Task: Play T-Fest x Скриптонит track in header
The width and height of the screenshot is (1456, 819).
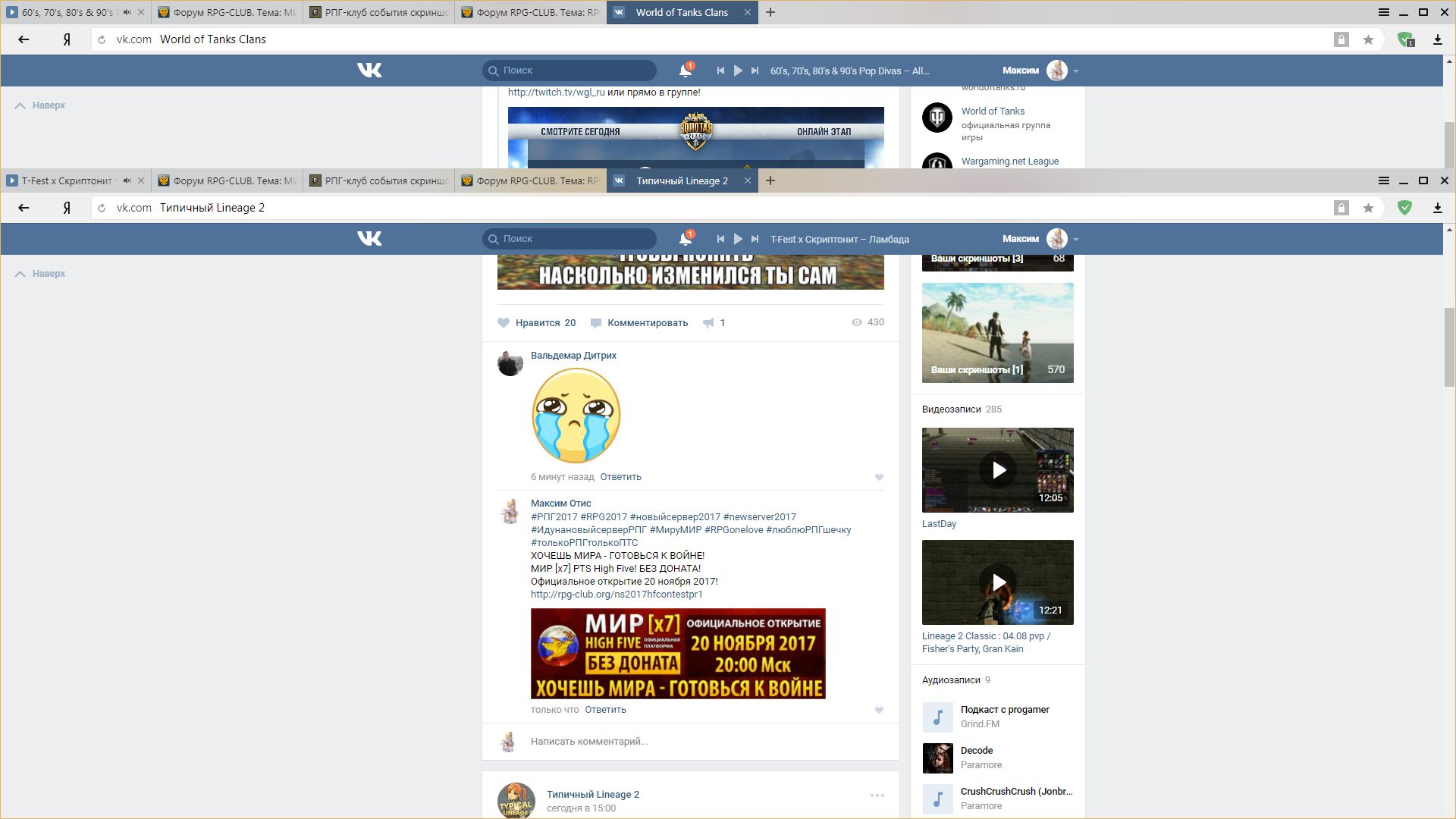Action: [x=738, y=239]
